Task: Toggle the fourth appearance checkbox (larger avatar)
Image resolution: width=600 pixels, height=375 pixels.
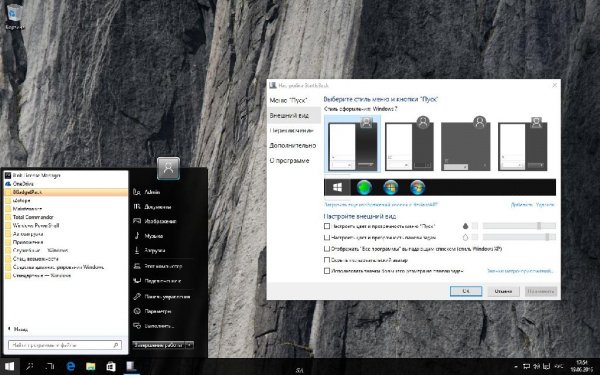Action: coord(327,260)
